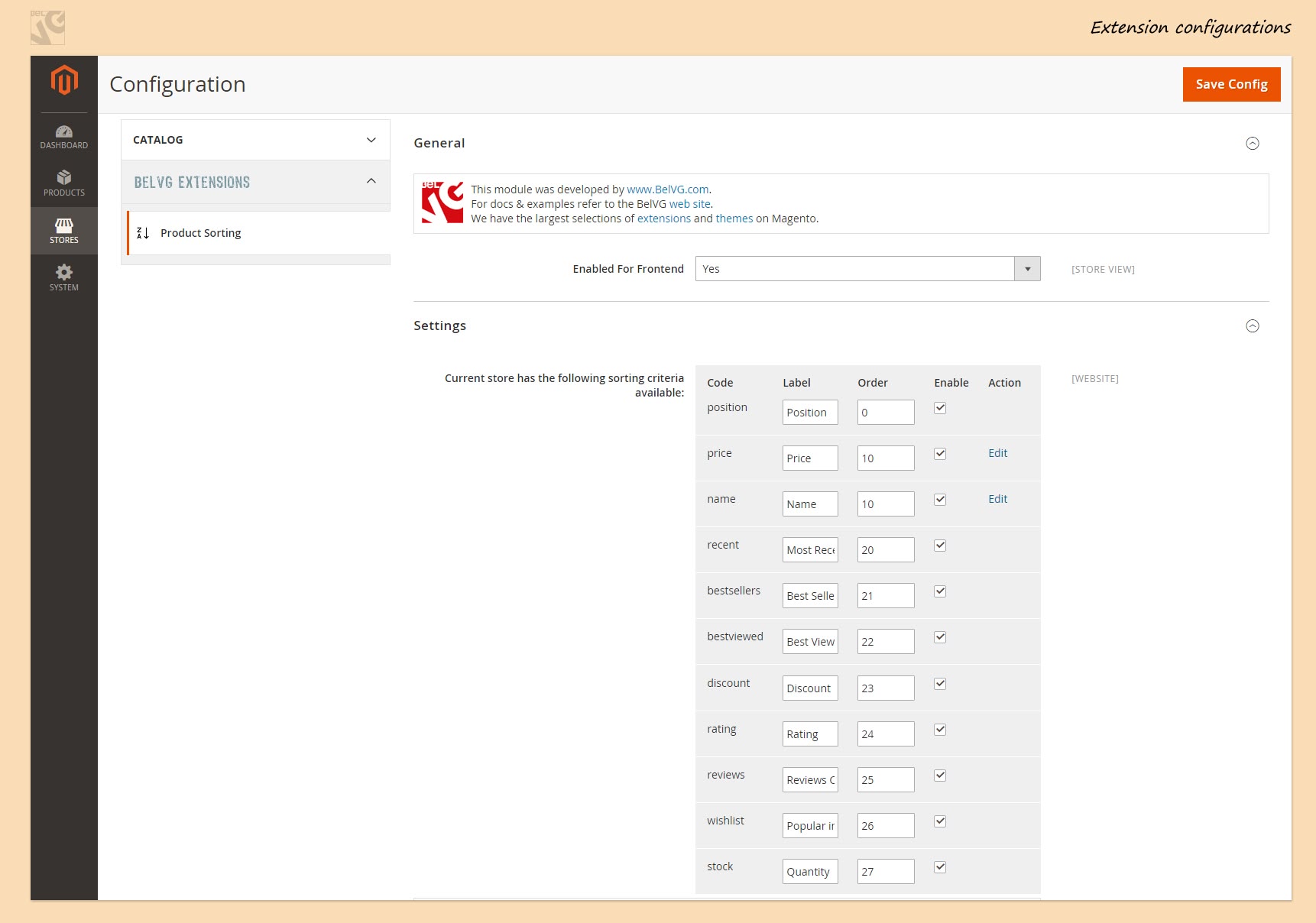Toggle Enable checkbox for rating
This screenshot has height=923, width=1316.
(x=940, y=730)
